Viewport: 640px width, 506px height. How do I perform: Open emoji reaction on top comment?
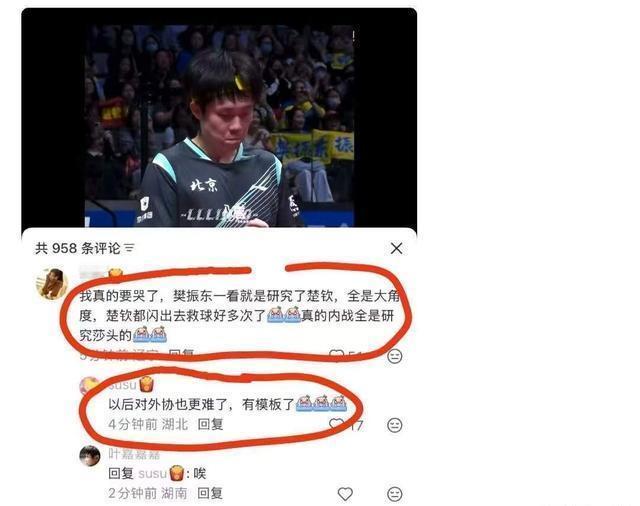pyautogui.click(x=395, y=356)
